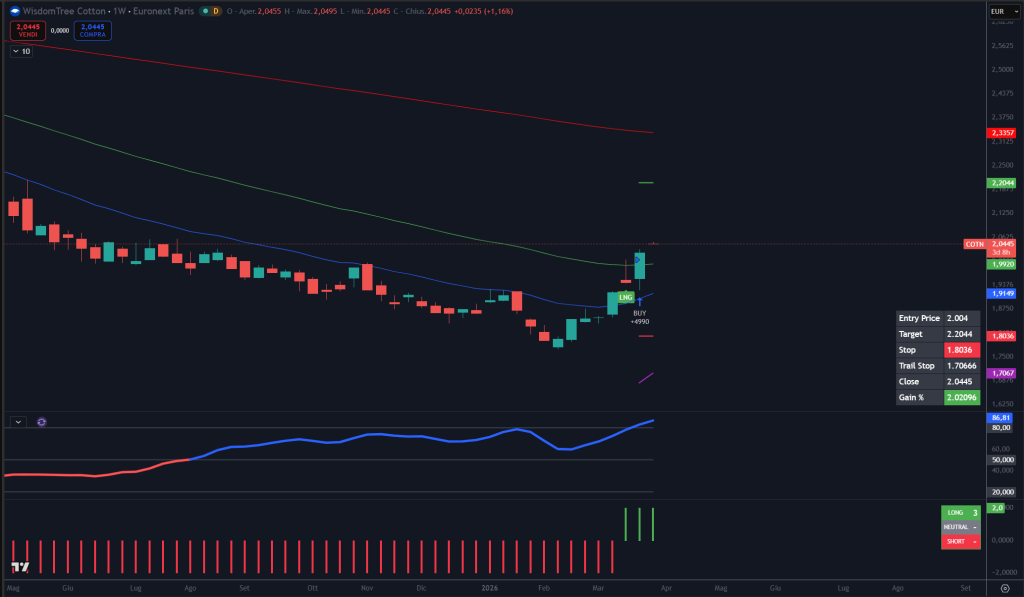Click the green market status dot
Viewport: 1024px width, 597px height.
(204, 11)
